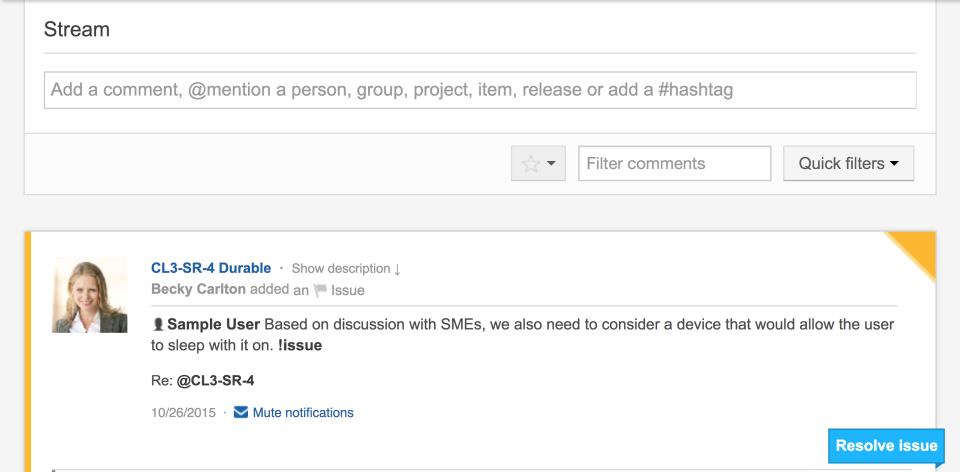The image size is (960, 472).
Task: Open the dropdown arrow beside the star
Action: [x=551, y=164]
